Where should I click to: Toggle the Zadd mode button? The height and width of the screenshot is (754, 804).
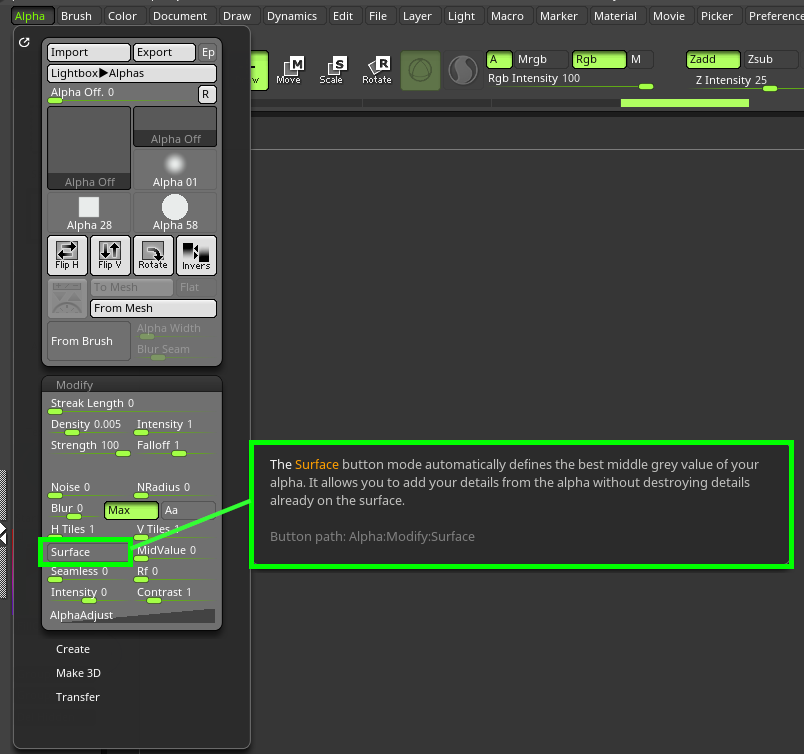[x=713, y=59]
